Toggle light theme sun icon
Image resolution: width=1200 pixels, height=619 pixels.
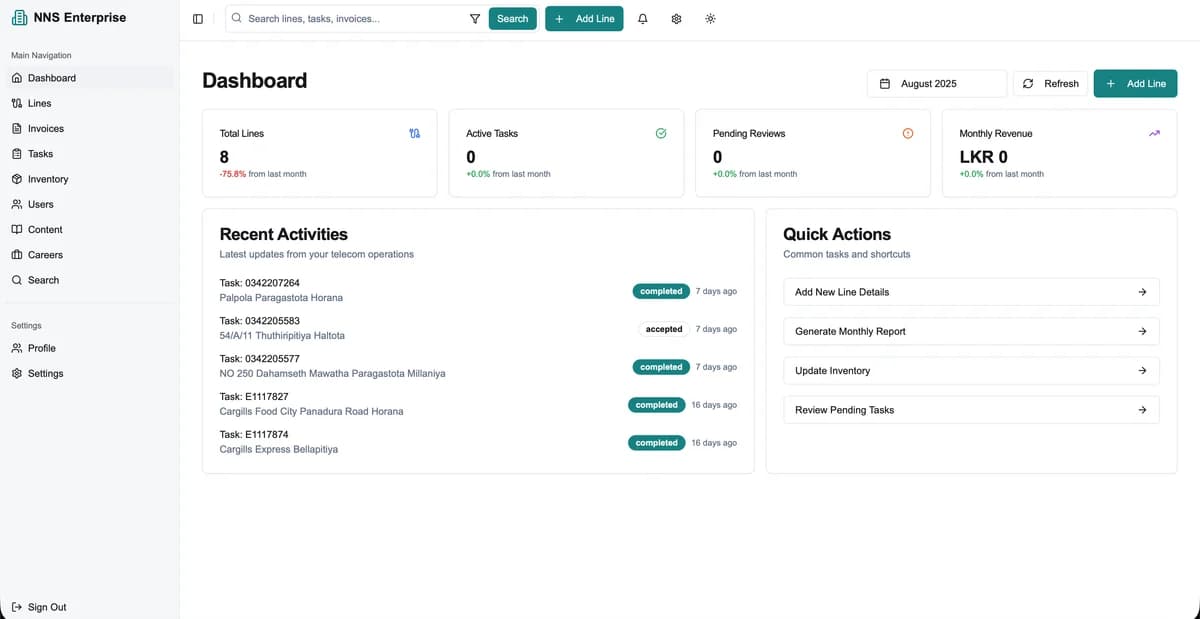pos(710,19)
